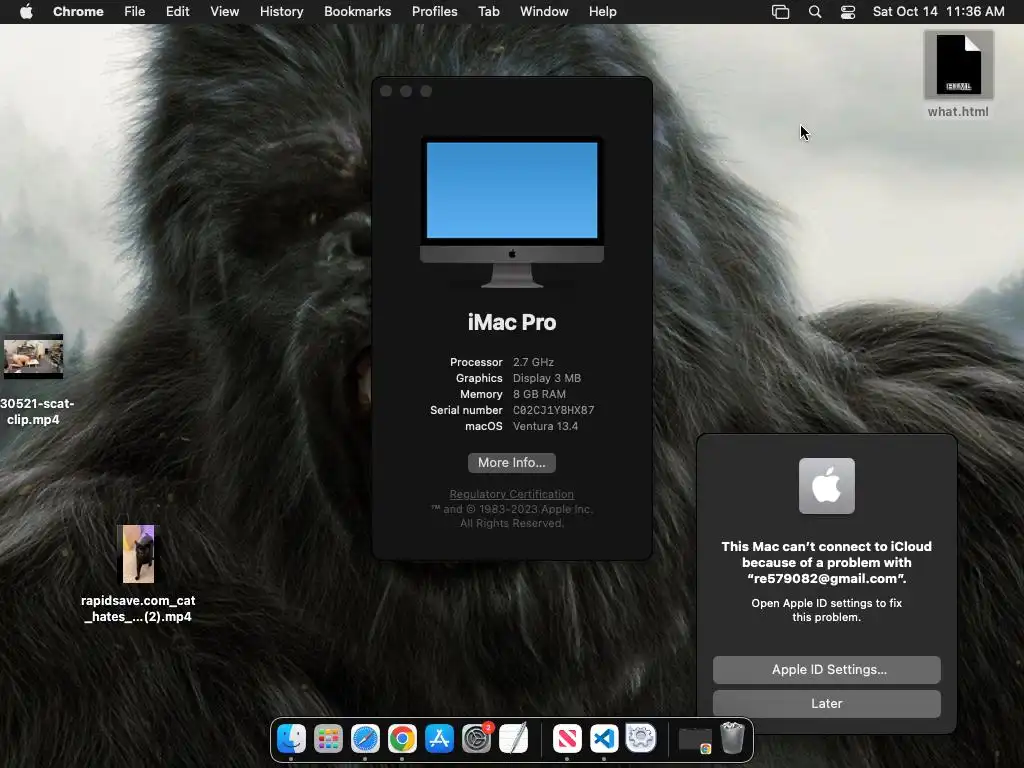The height and width of the screenshot is (768, 1024).
Task: Click the Memory value 8 GB RAM
Action: coord(539,394)
